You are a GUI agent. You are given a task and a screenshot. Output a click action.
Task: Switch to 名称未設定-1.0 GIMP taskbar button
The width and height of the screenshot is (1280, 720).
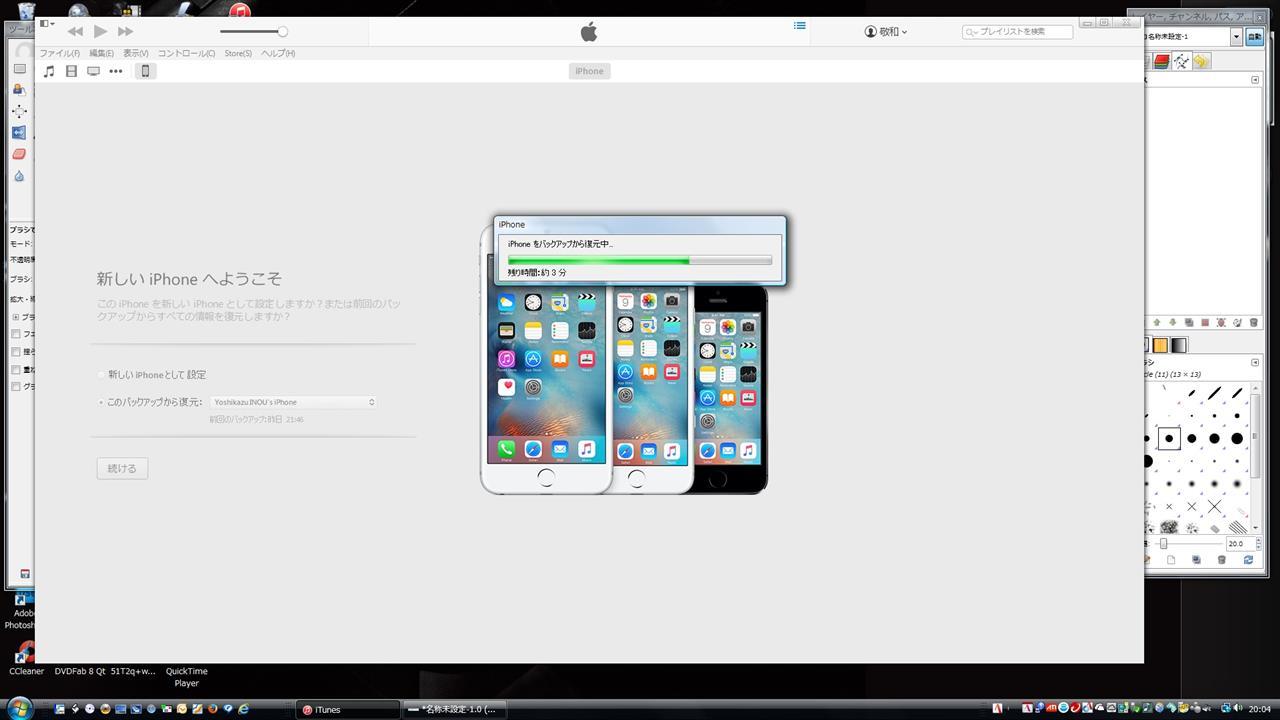454,709
